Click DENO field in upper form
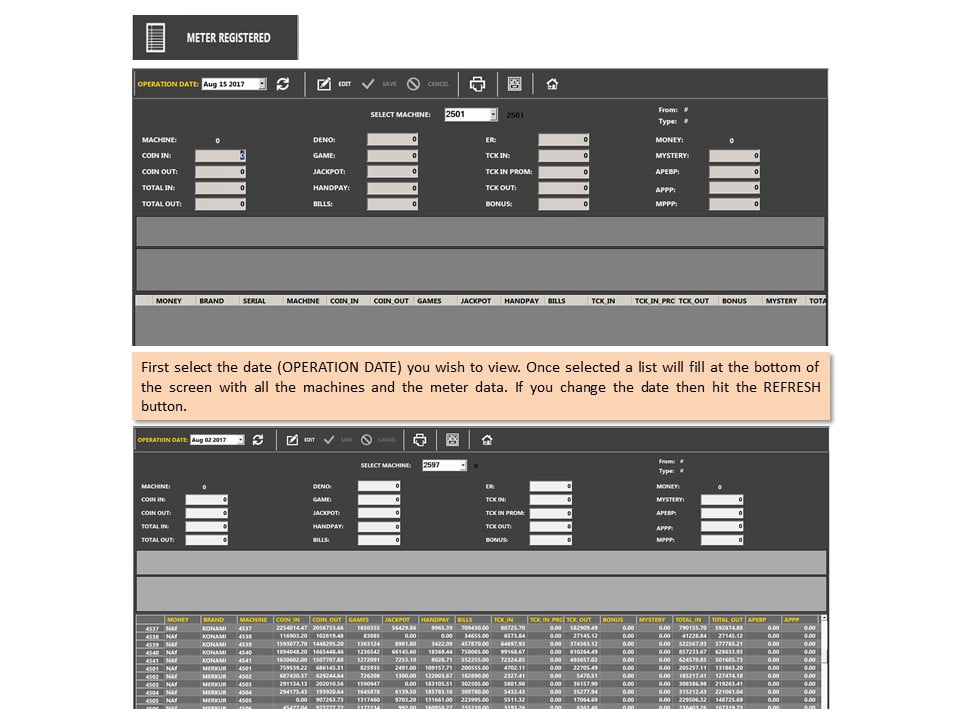 coord(392,140)
